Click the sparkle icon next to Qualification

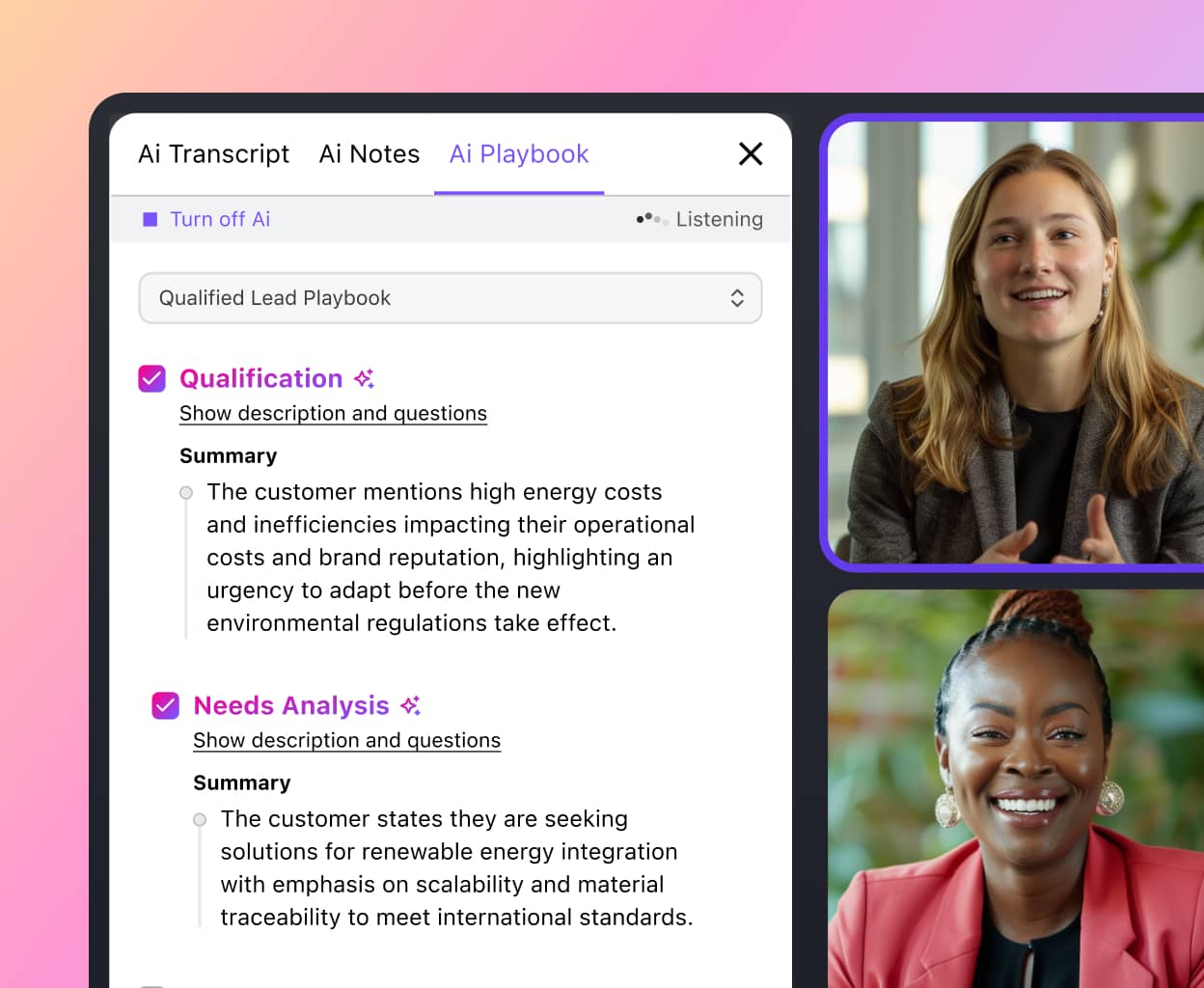(x=364, y=379)
